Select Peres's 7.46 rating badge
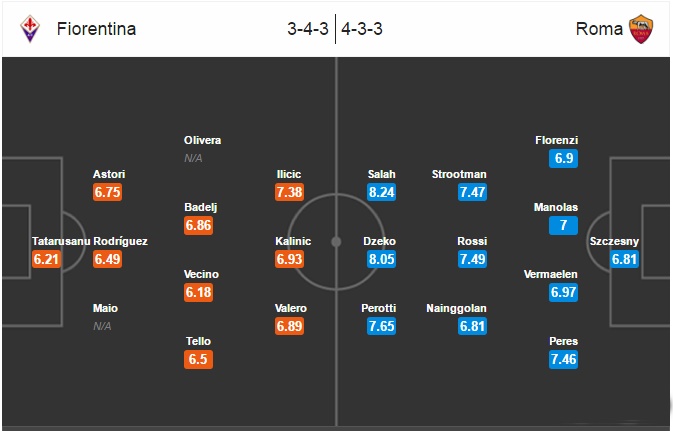 563,359
